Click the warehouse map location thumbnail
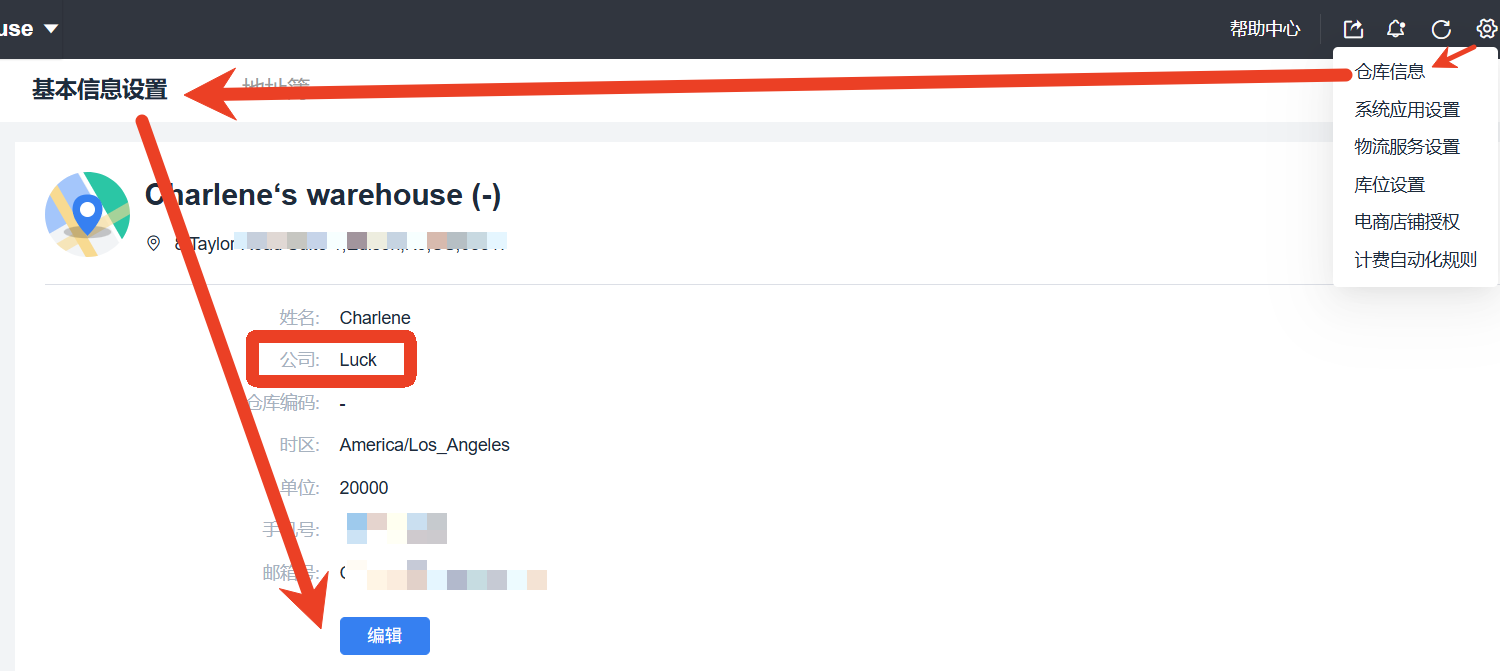Viewport: 1500px width, 671px height. 88,215
